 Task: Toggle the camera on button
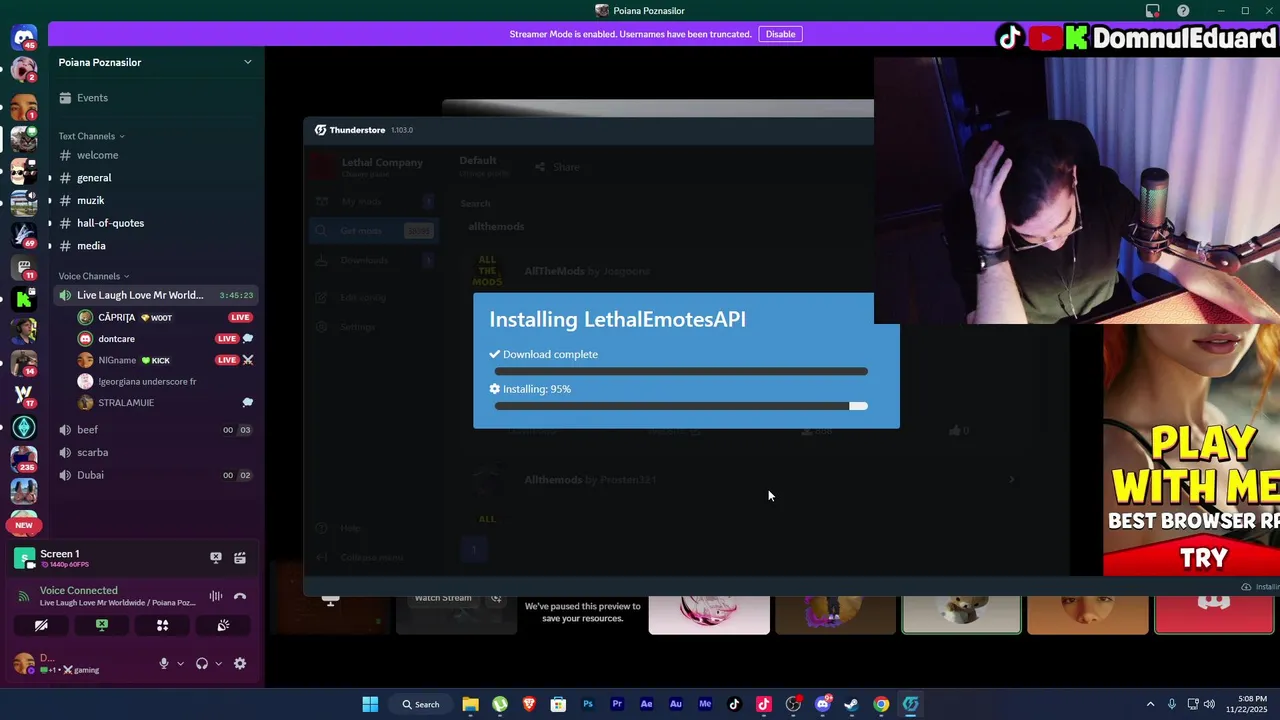coord(41,625)
